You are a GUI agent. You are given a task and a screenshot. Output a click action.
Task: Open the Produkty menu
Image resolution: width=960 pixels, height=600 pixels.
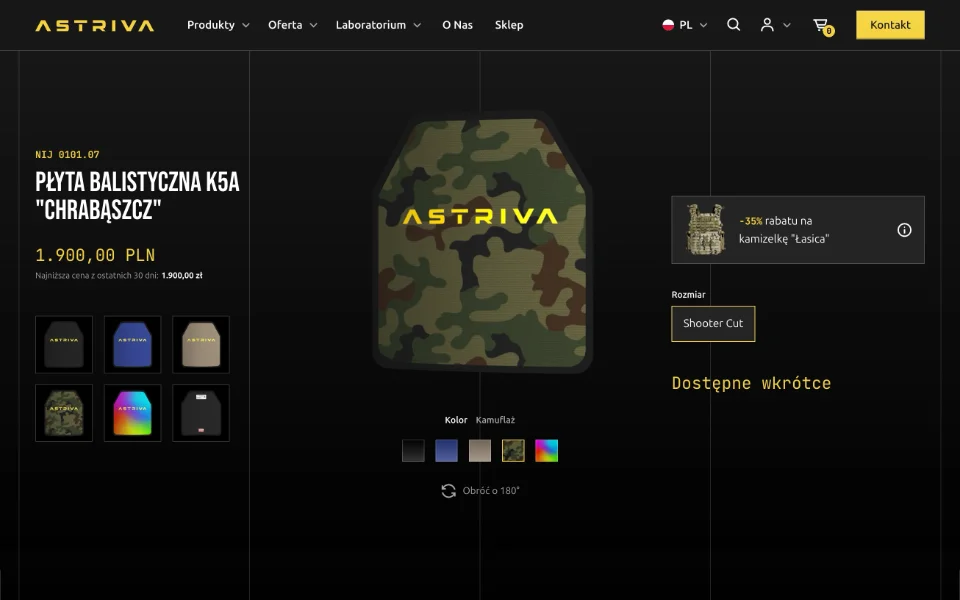coord(211,25)
